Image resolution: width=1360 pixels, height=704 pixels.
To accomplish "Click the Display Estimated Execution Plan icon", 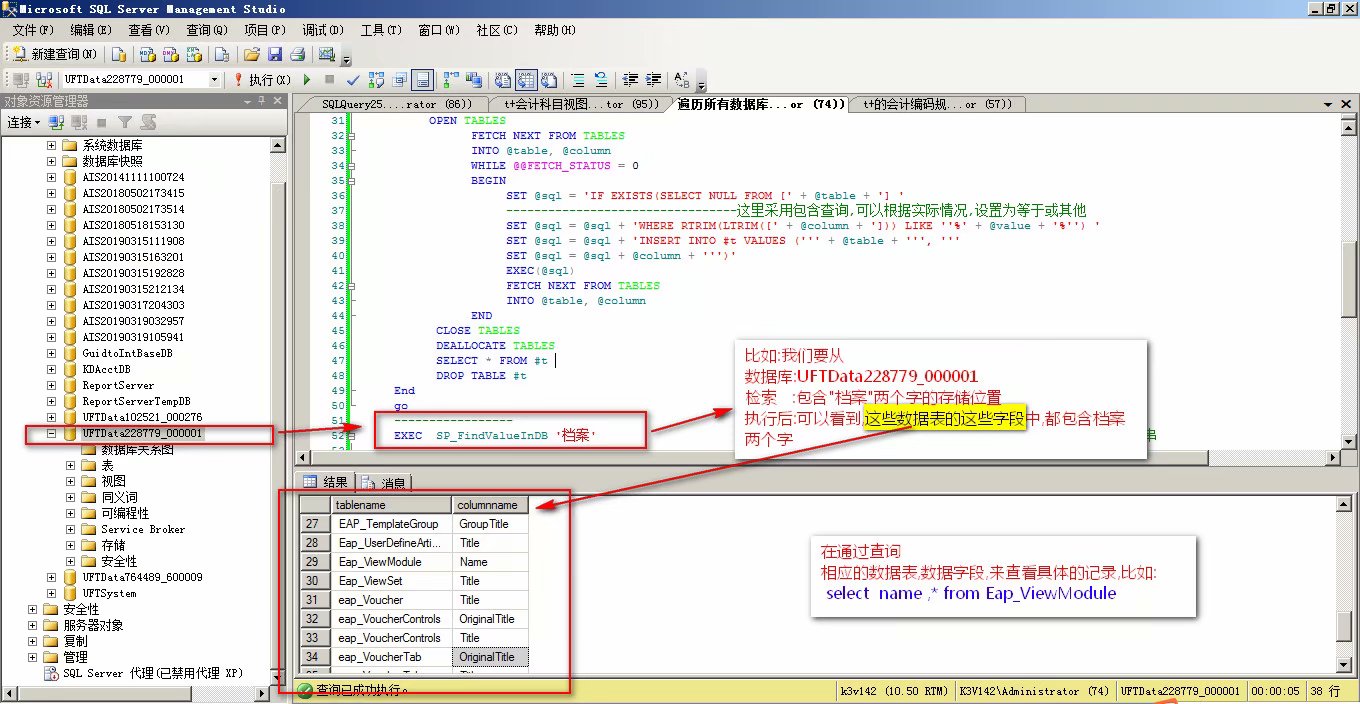I will click(x=377, y=79).
